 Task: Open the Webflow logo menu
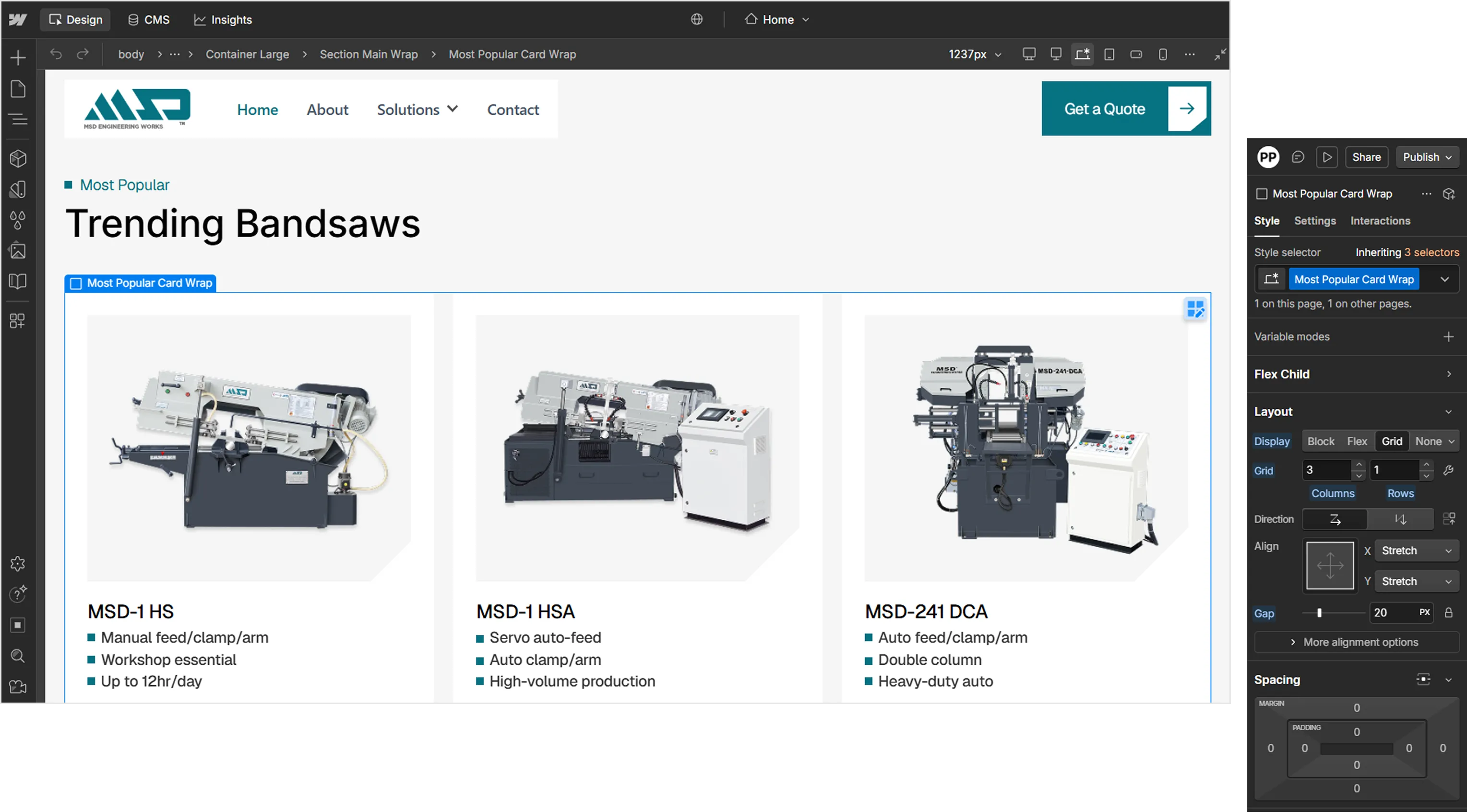click(x=18, y=19)
